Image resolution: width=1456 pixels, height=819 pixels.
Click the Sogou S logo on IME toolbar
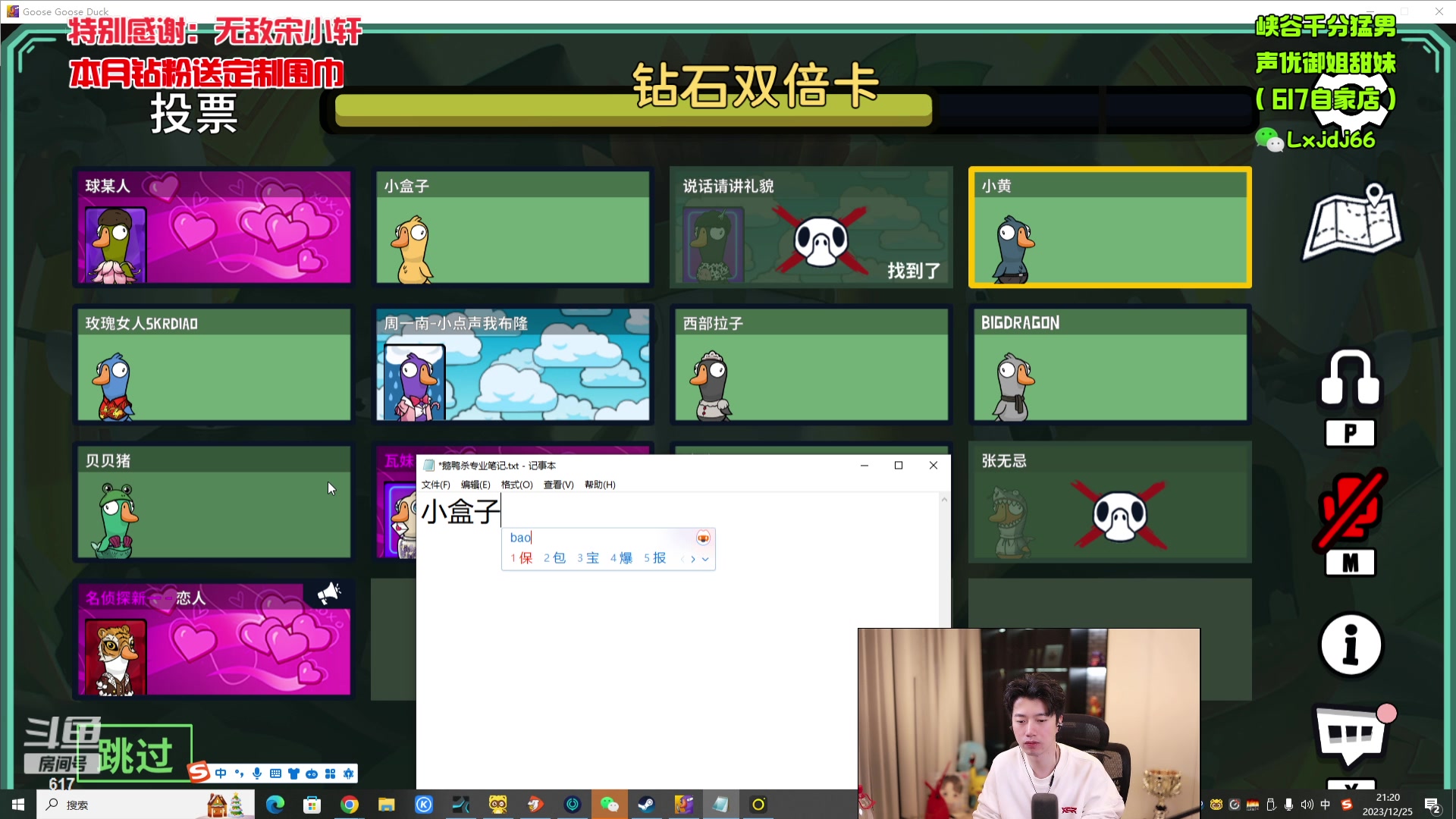(199, 772)
